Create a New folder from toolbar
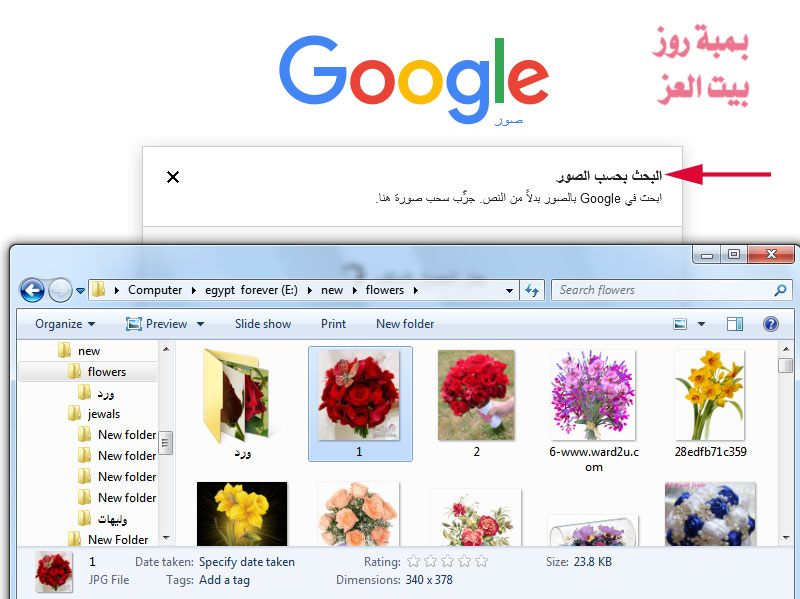The image size is (800, 599). point(405,324)
